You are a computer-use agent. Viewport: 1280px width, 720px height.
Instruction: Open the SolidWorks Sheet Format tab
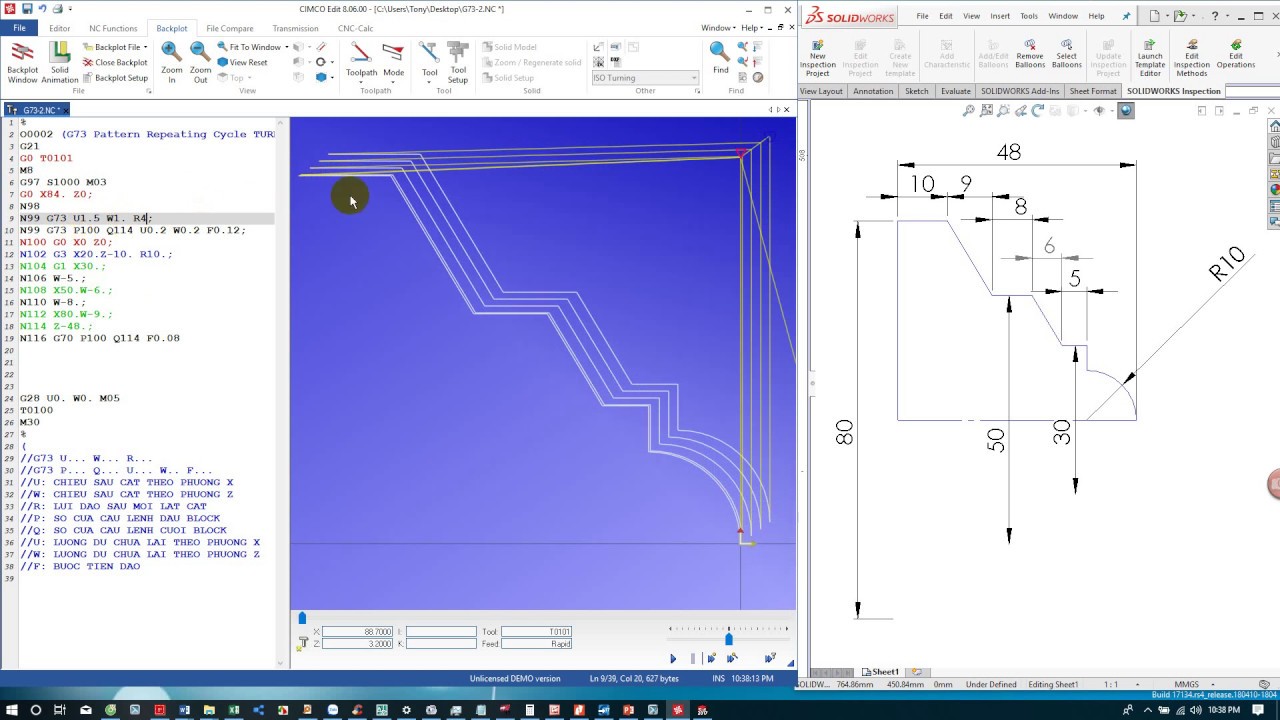(x=1093, y=91)
